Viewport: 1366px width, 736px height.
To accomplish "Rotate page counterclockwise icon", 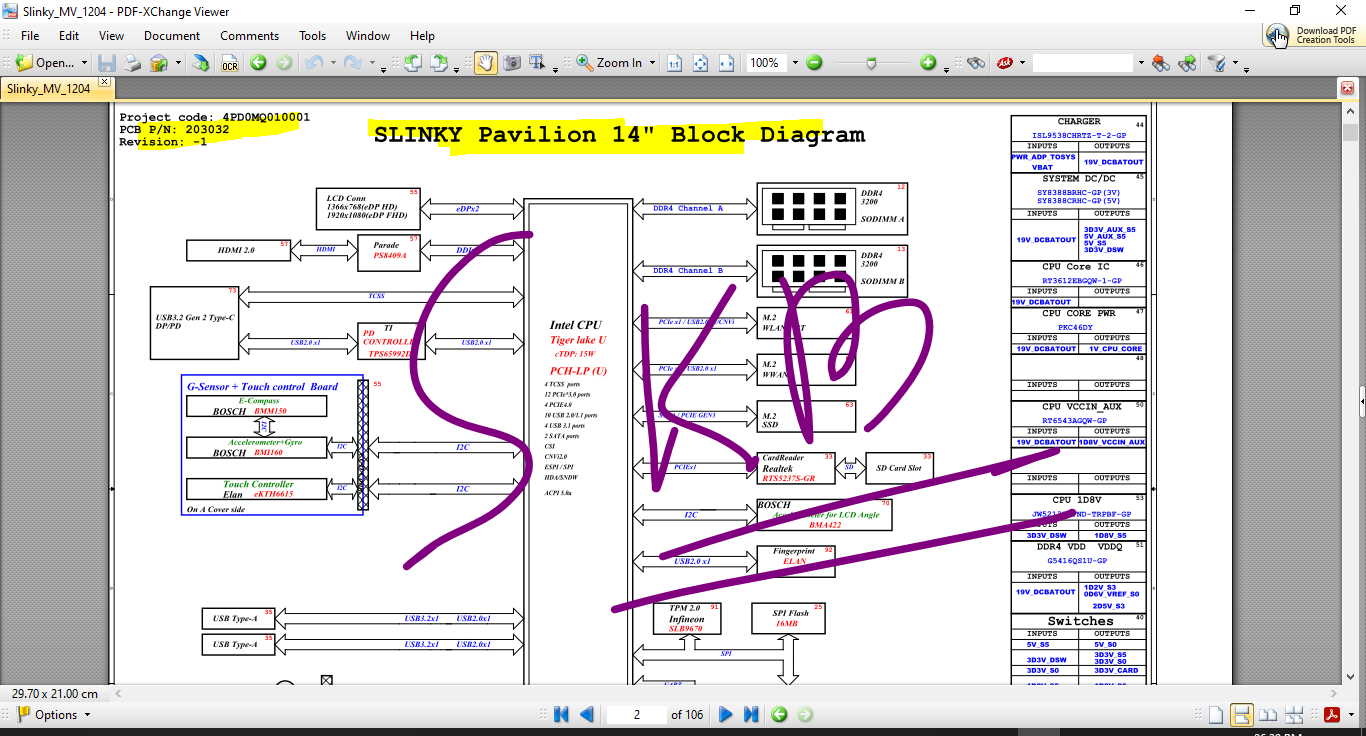I will point(413,63).
